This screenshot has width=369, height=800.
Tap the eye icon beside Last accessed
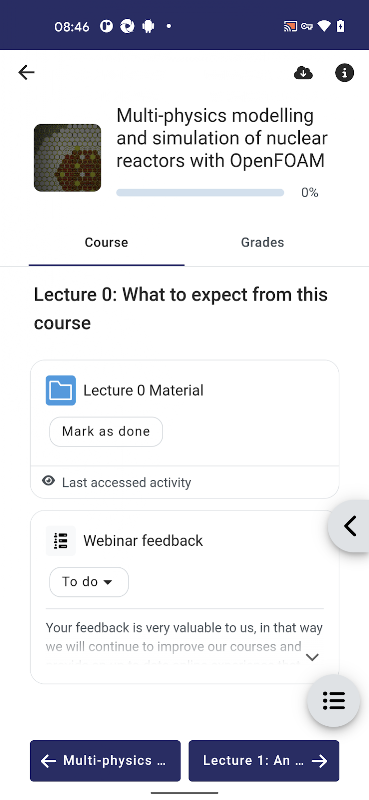pos(48,481)
